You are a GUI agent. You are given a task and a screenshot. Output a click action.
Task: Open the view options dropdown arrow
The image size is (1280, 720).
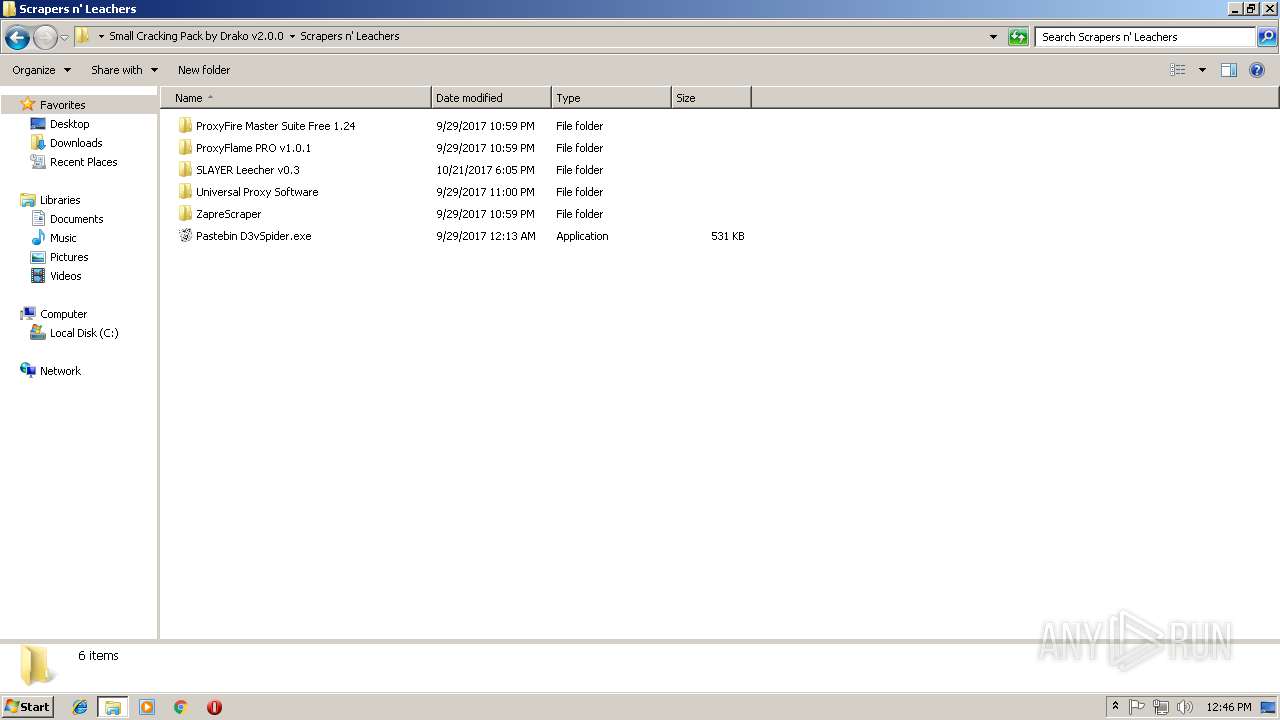coord(1202,70)
